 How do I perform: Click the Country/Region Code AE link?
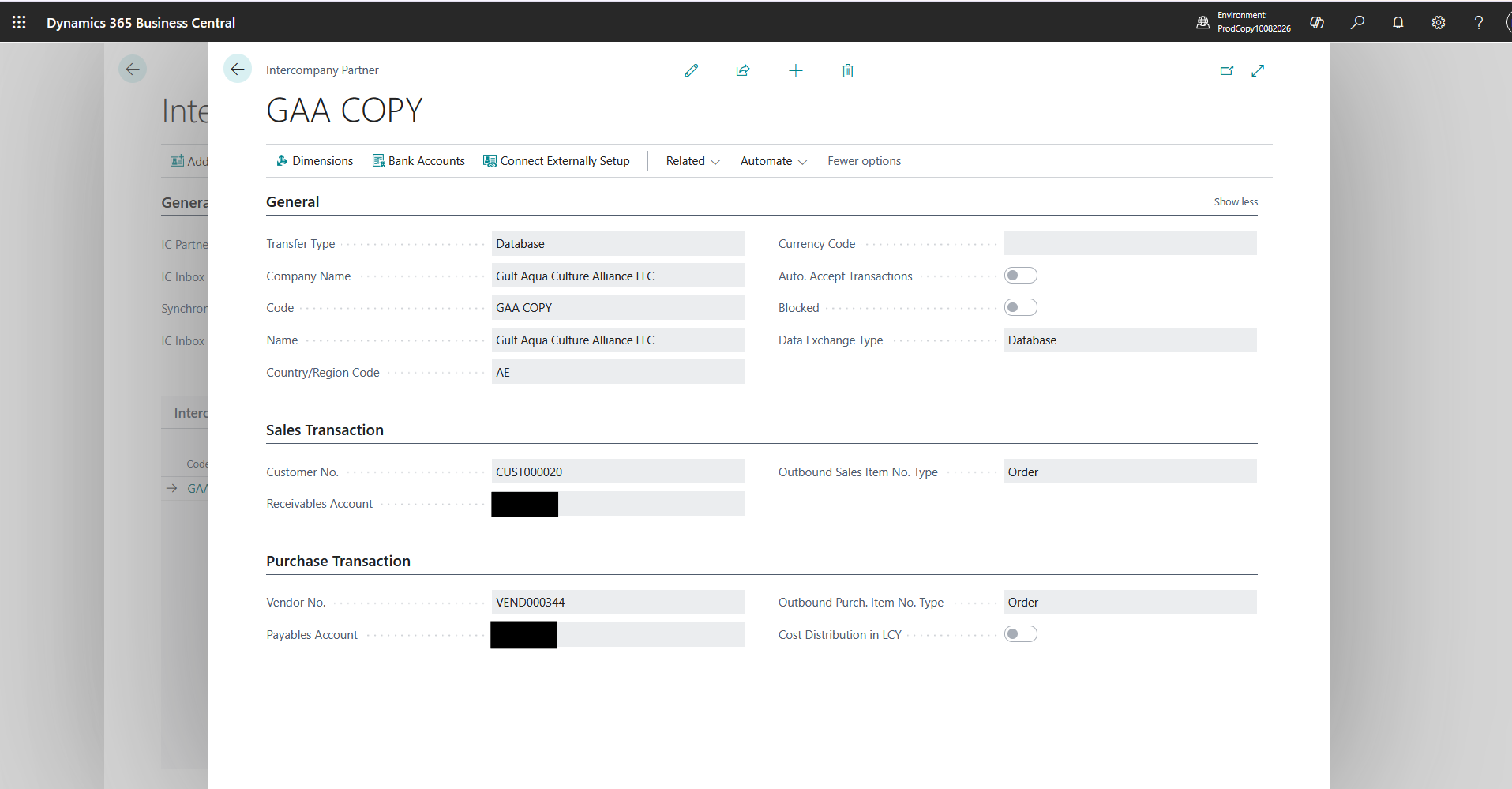click(x=503, y=373)
